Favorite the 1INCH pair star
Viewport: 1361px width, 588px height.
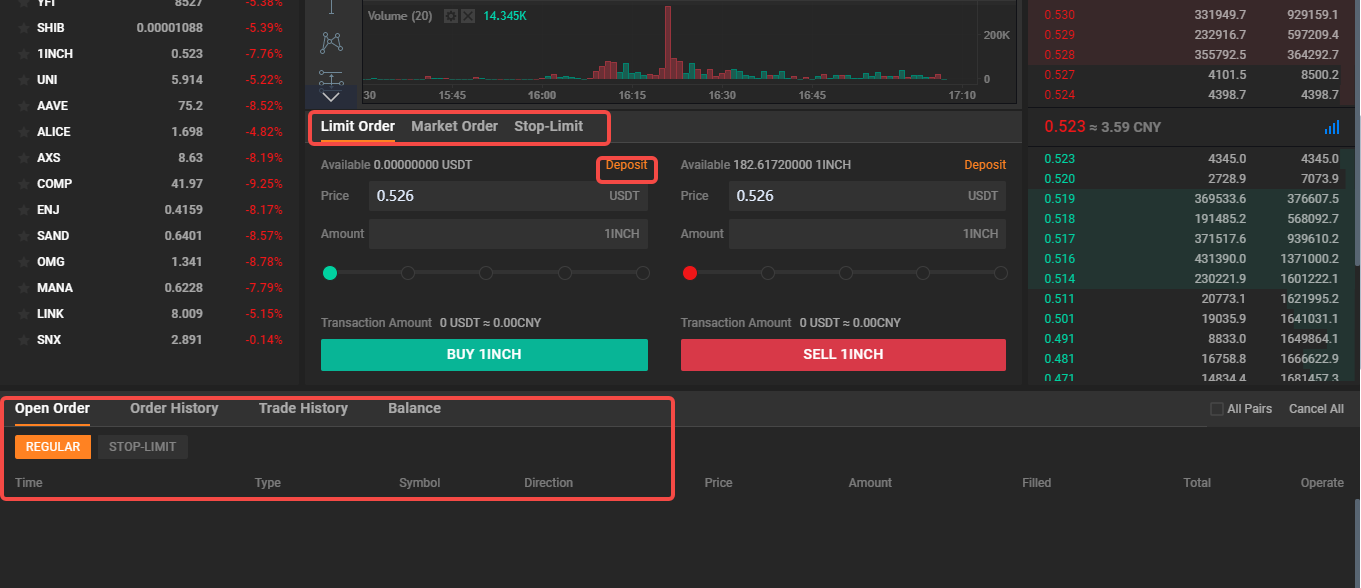tap(23, 54)
